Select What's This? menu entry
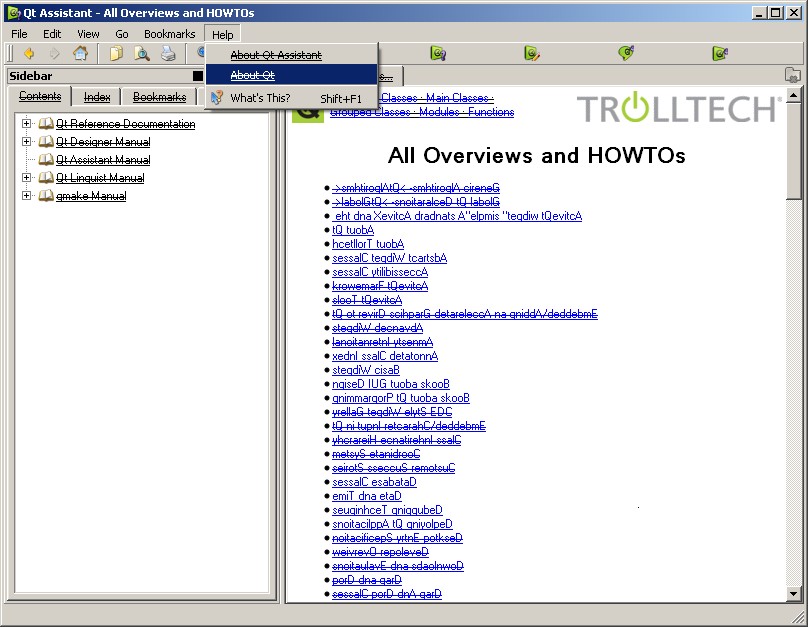The width and height of the screenshot is (808, 627). tap(260, 98)
